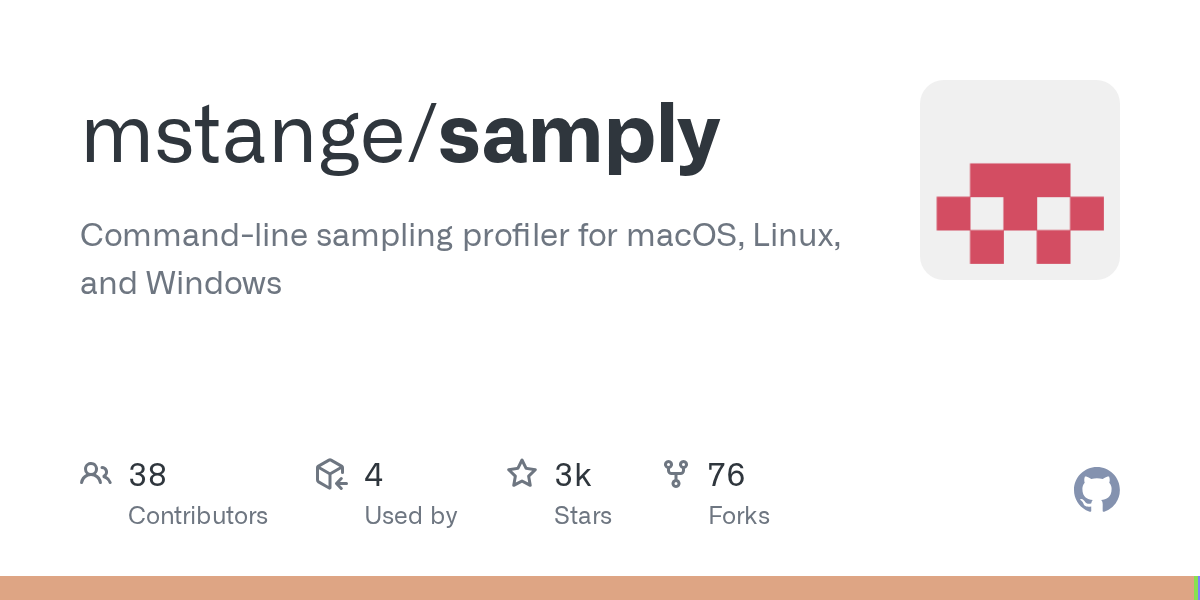Click the contributor count 38
Viewport: 1200px width, 600px height.
click(x=147, y=475)
